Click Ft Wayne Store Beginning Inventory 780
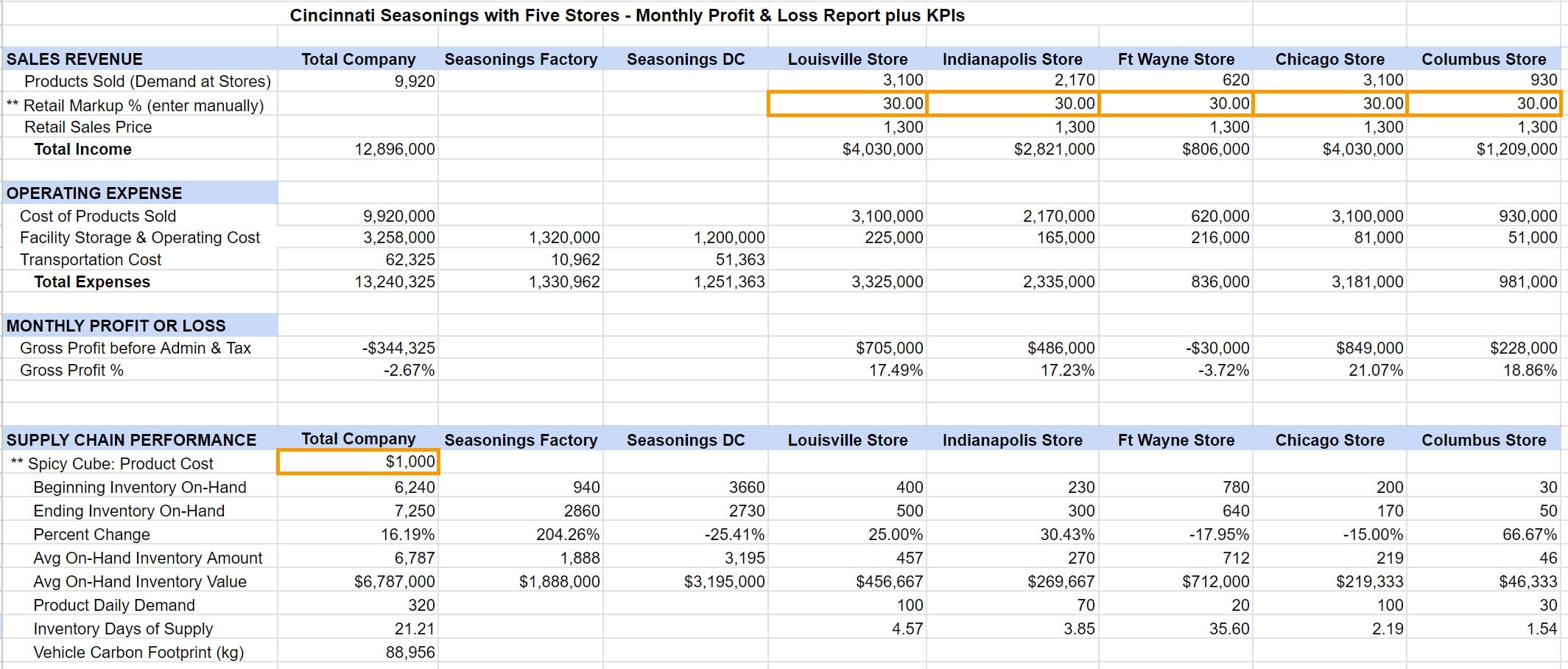This screenshot has height=669, width=1568. coord(1236,487)
